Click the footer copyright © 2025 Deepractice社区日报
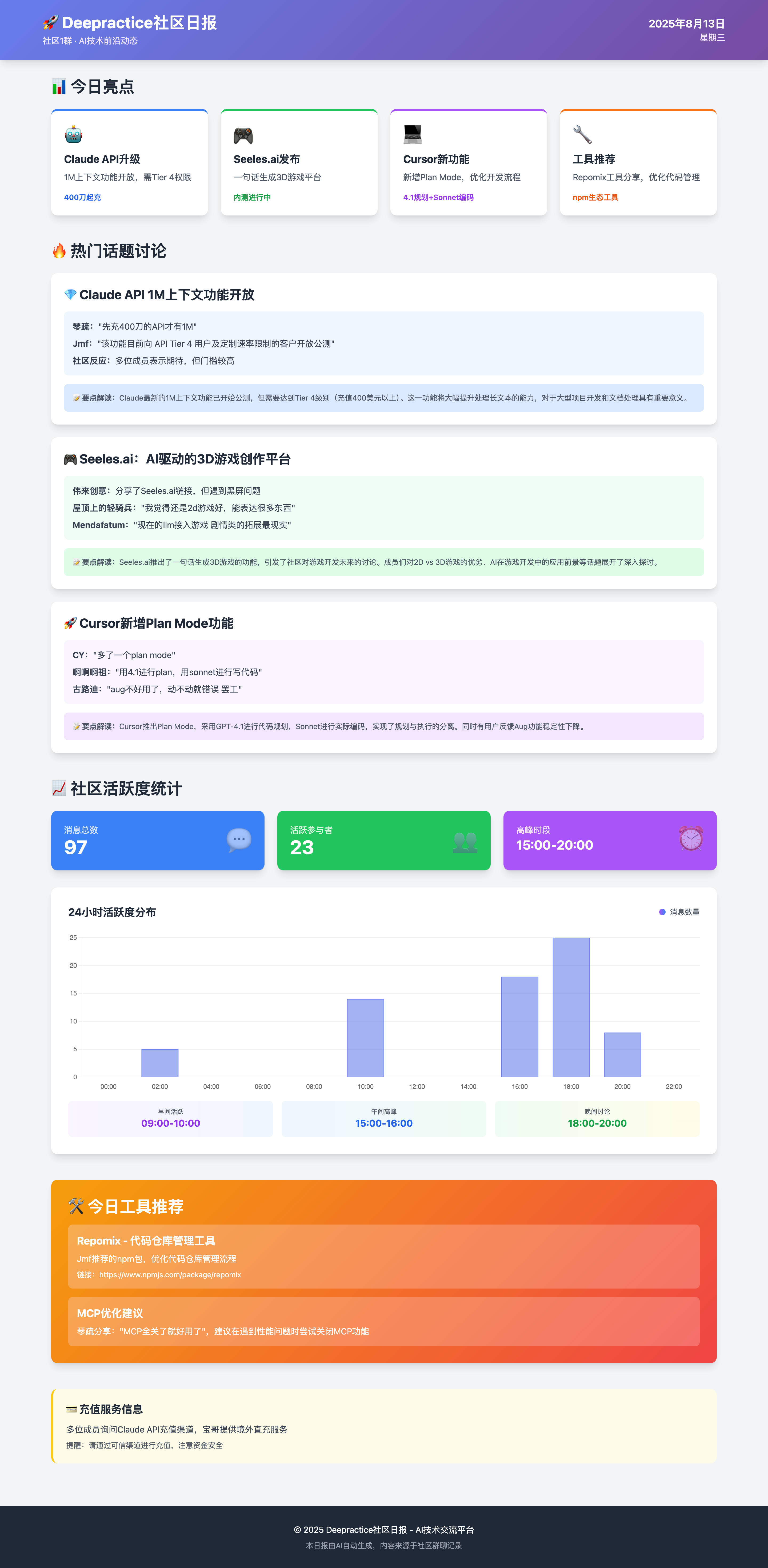 coord(384,1530)
